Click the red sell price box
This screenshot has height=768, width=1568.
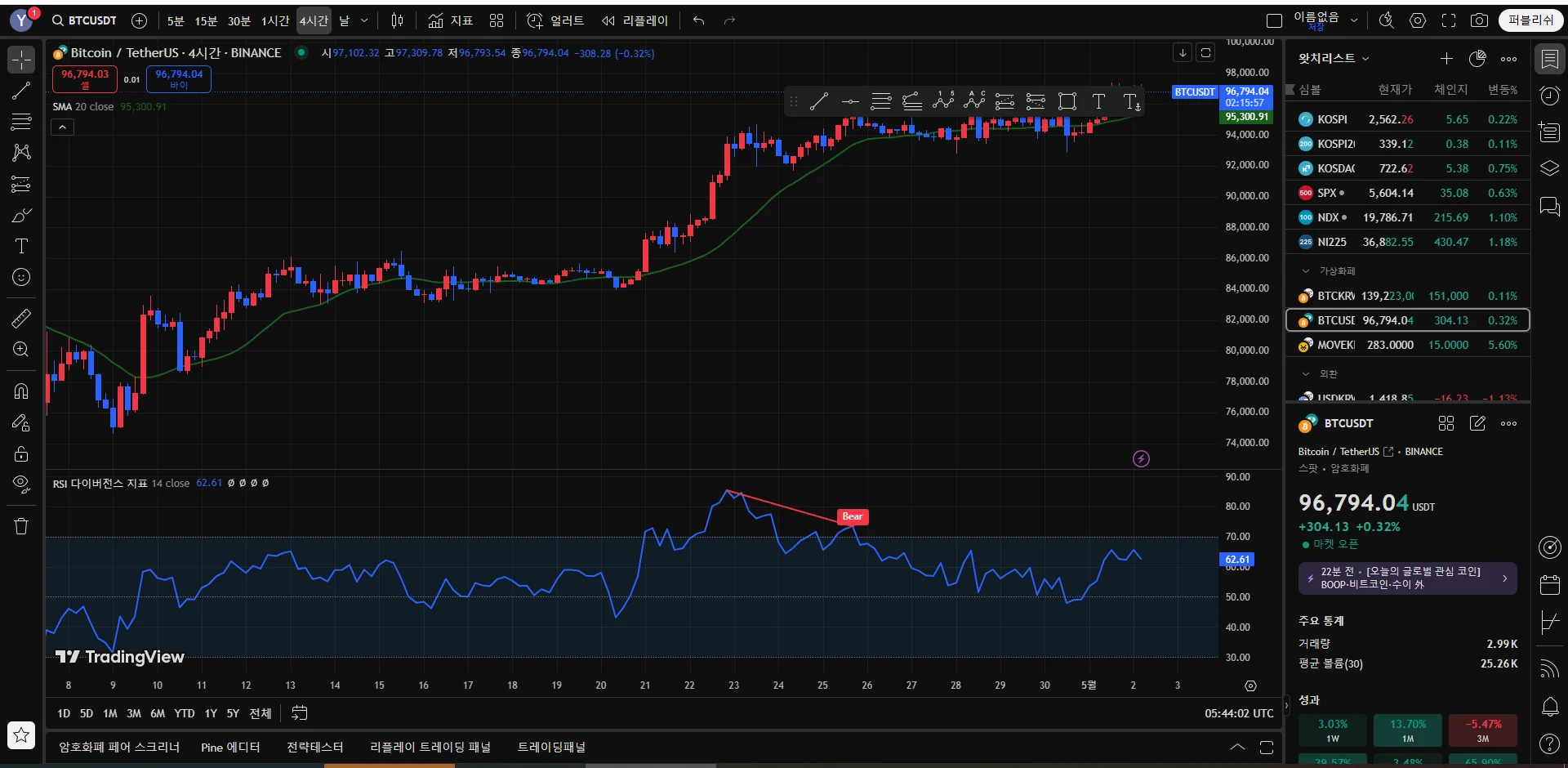click(85, 78)
